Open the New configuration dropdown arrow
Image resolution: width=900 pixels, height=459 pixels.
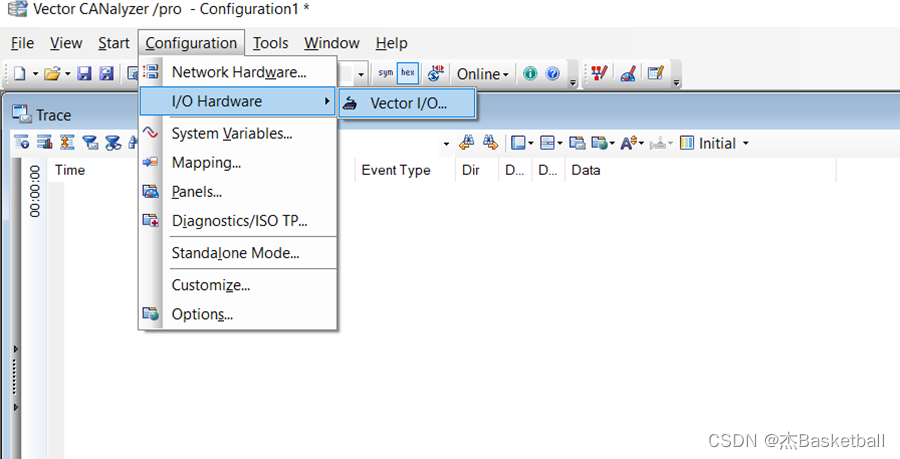pyautogui.click(x=35, y=74)
